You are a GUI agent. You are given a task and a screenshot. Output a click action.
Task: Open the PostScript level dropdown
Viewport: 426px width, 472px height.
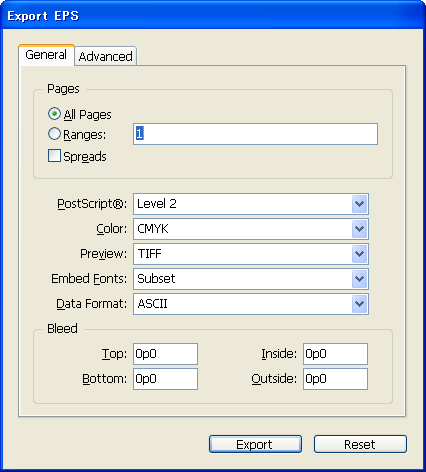tap(251, 204)
